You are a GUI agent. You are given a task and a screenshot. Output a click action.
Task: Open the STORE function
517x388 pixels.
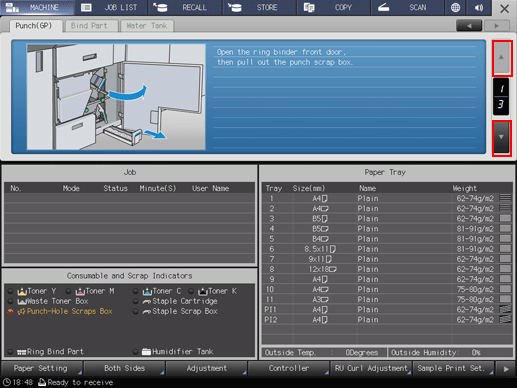pyautogui.click(x=259, y=7)
